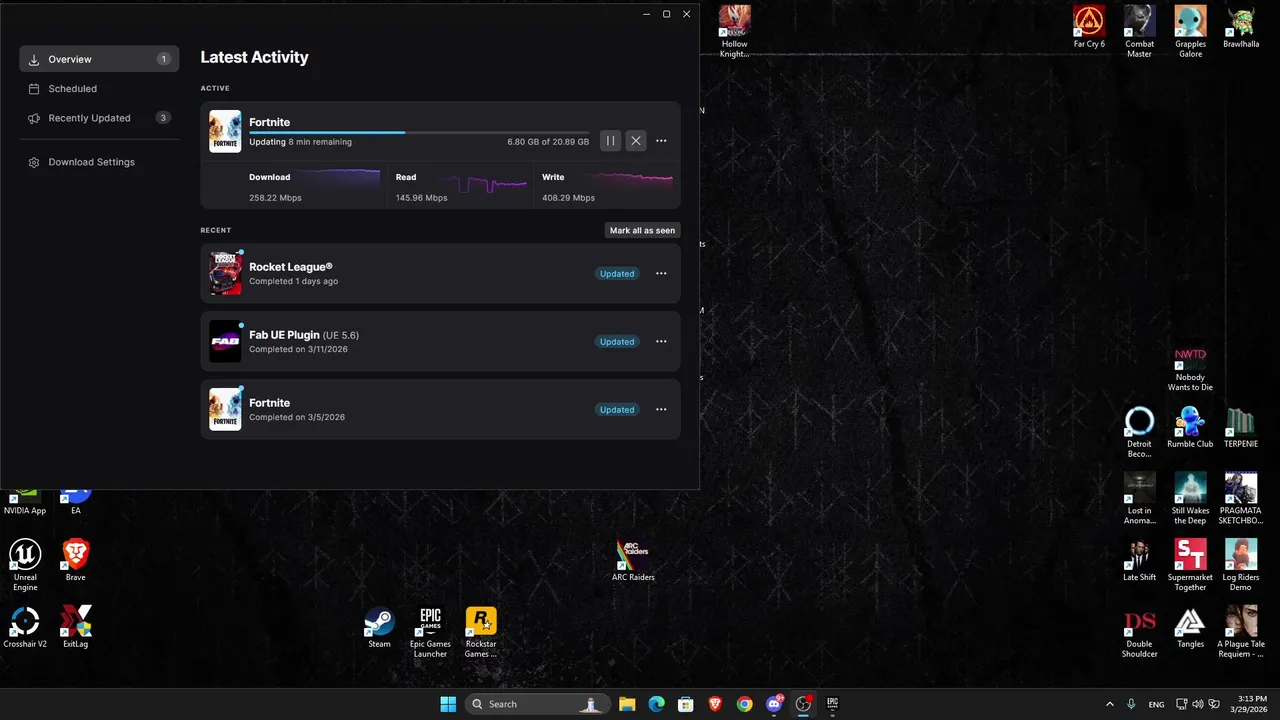Open three-dot menu for Rocket League

(661, 273)
